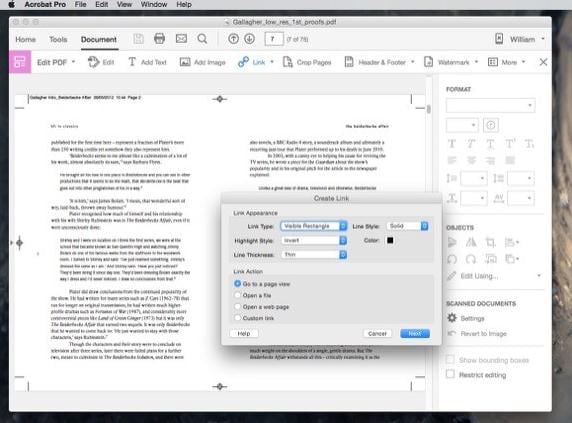This screenshot has height=423, width=572.
Task: Go to previous page with up arrow
Action: (233, 39)
